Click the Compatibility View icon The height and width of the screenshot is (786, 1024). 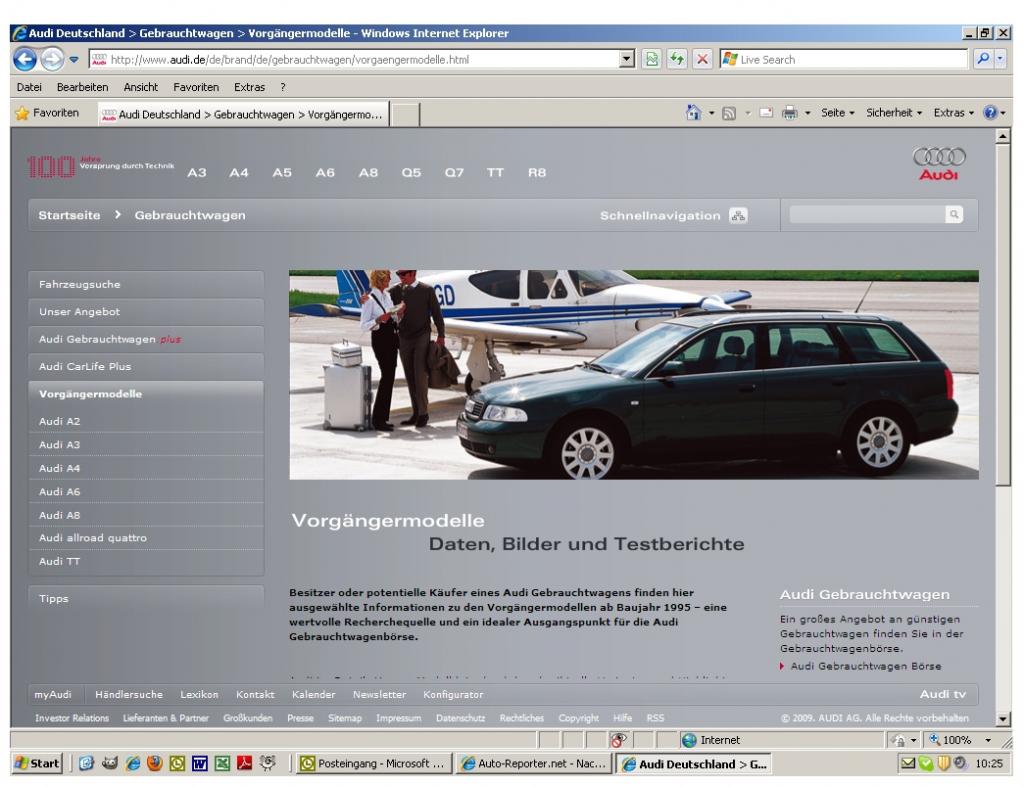tap(652, 59)
